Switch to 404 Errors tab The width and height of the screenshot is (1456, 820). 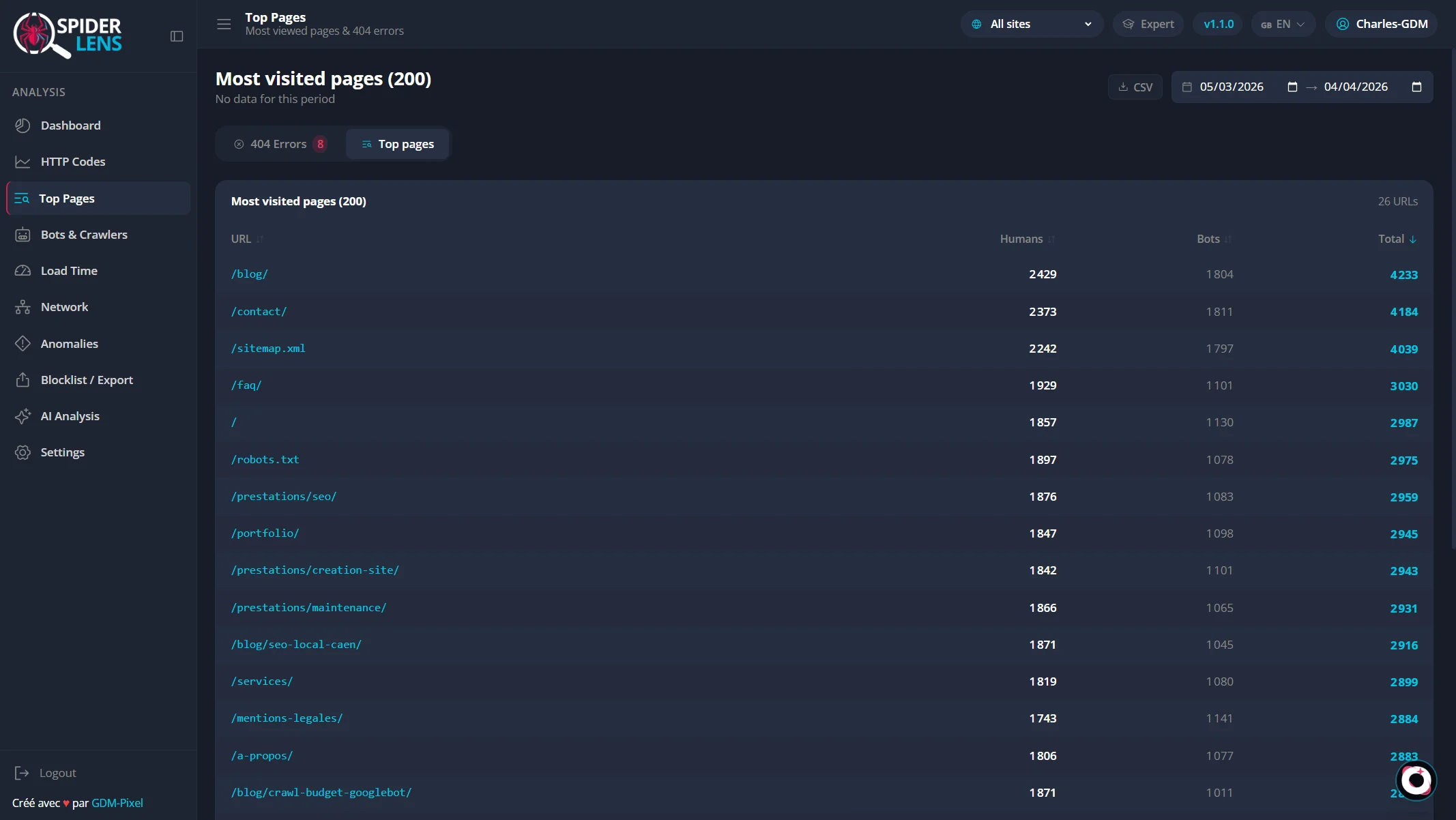click(x=280, y=144)
